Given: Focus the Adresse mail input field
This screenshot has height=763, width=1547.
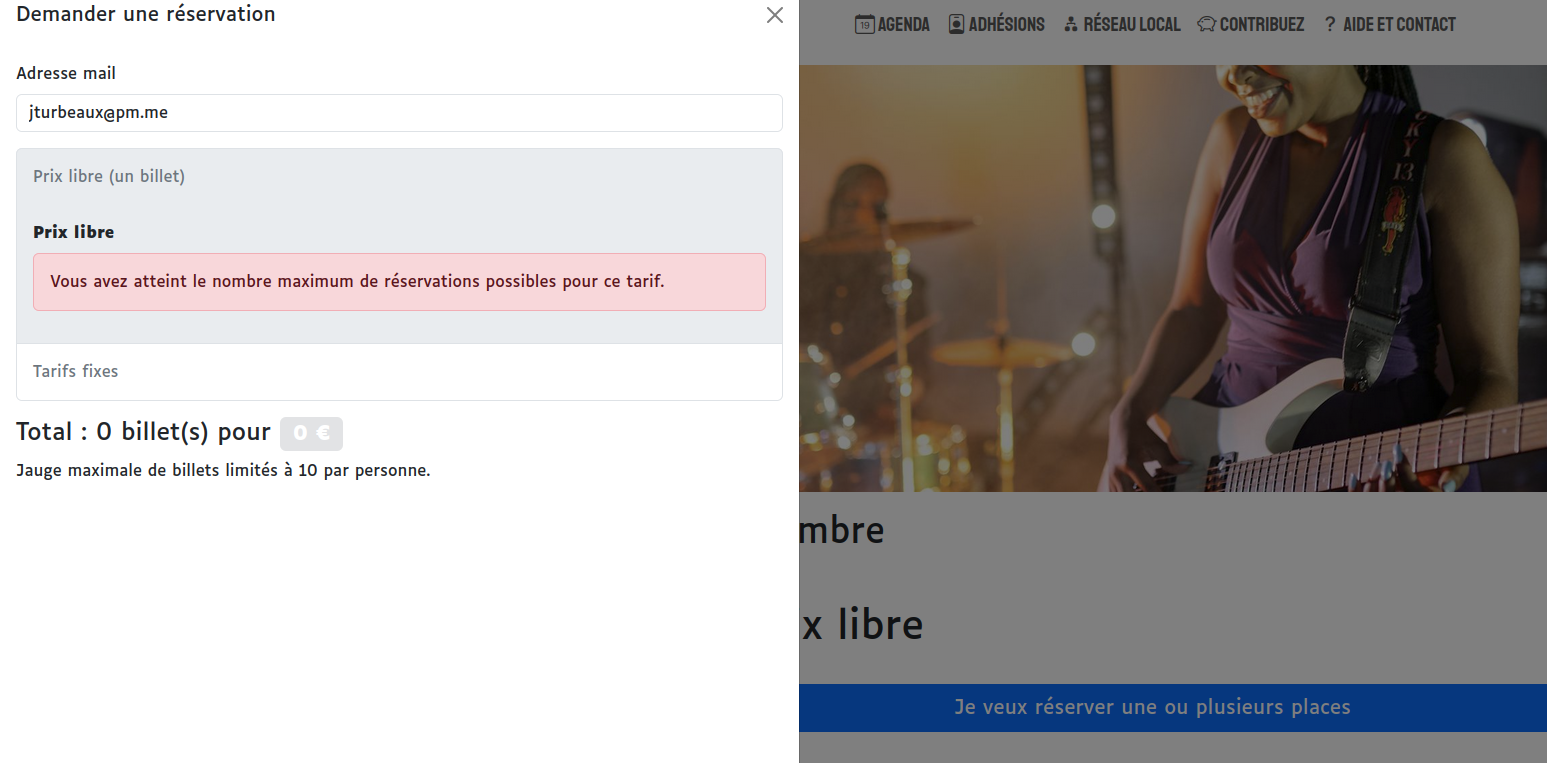Looking at the screenshot, I should click(399, 113).
